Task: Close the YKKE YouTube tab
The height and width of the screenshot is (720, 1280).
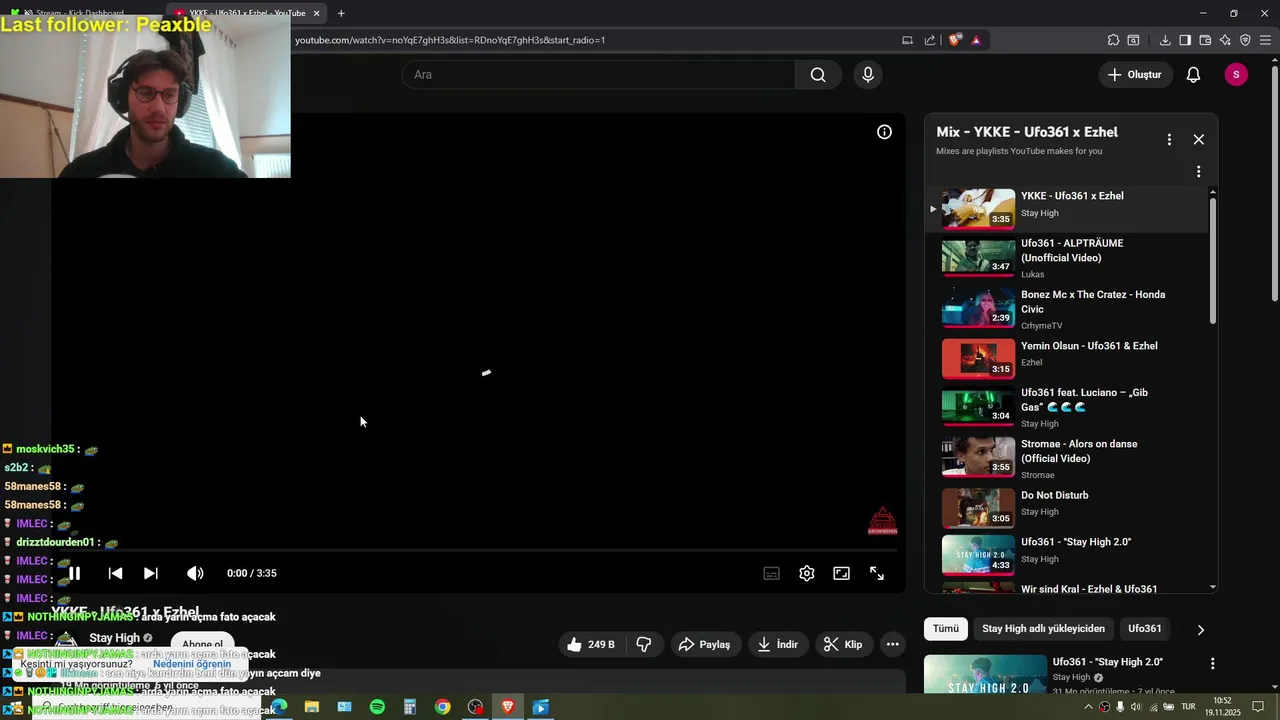Action: [316, 13]
